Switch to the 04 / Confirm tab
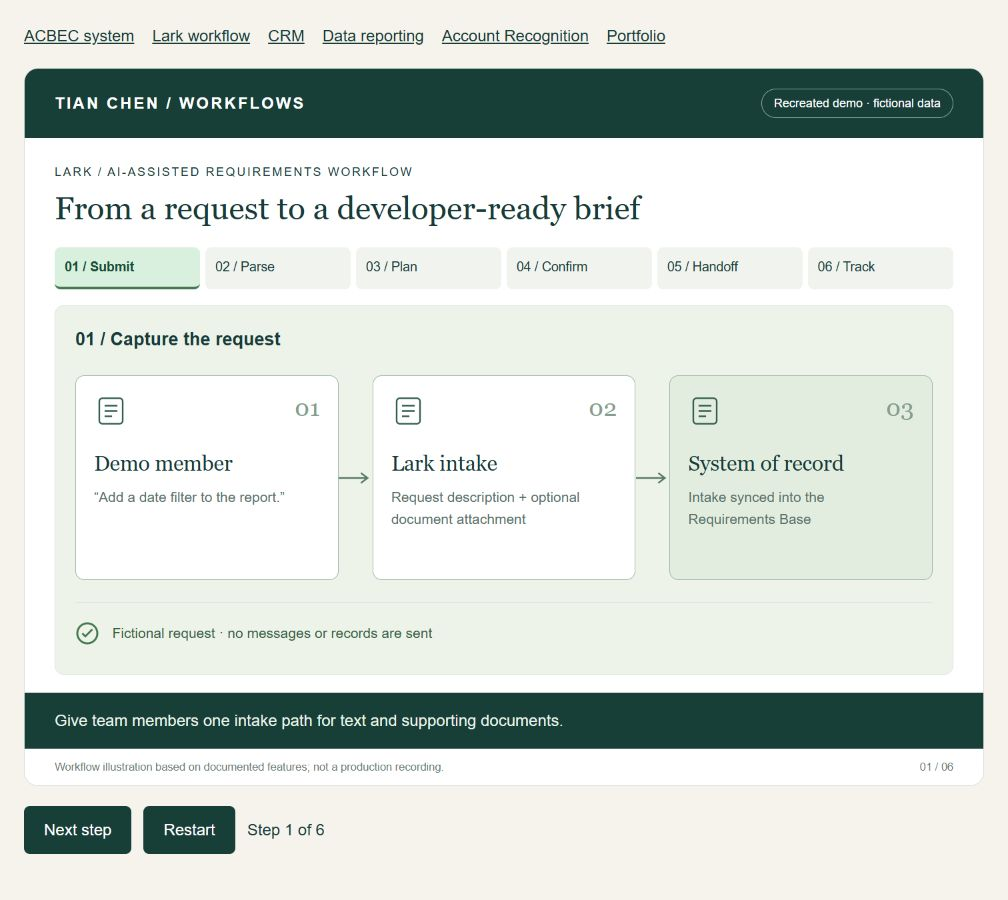The image size is (1008, 900). coord(579,267)
